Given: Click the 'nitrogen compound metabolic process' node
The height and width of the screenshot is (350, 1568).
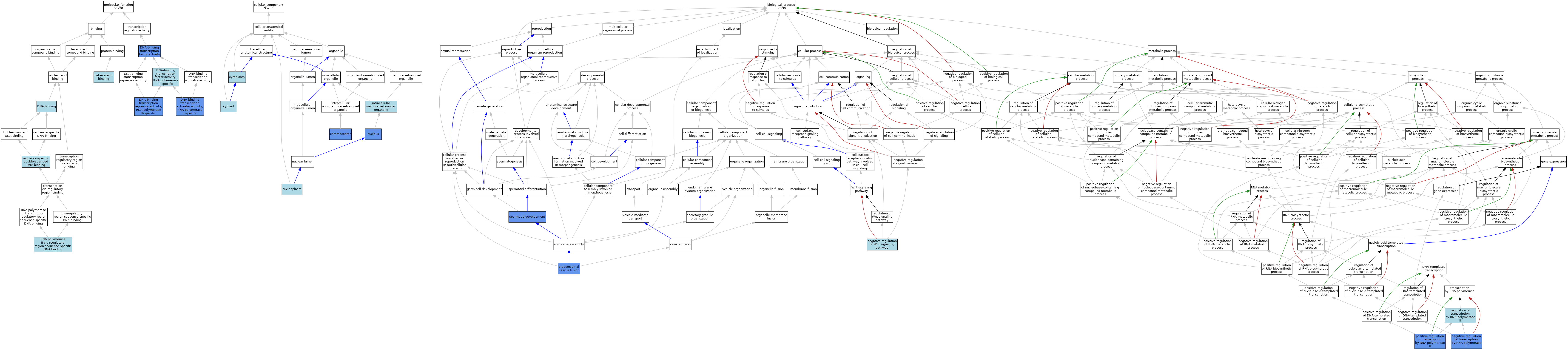Looking at the screenshot, I should tap(1197, 77).
